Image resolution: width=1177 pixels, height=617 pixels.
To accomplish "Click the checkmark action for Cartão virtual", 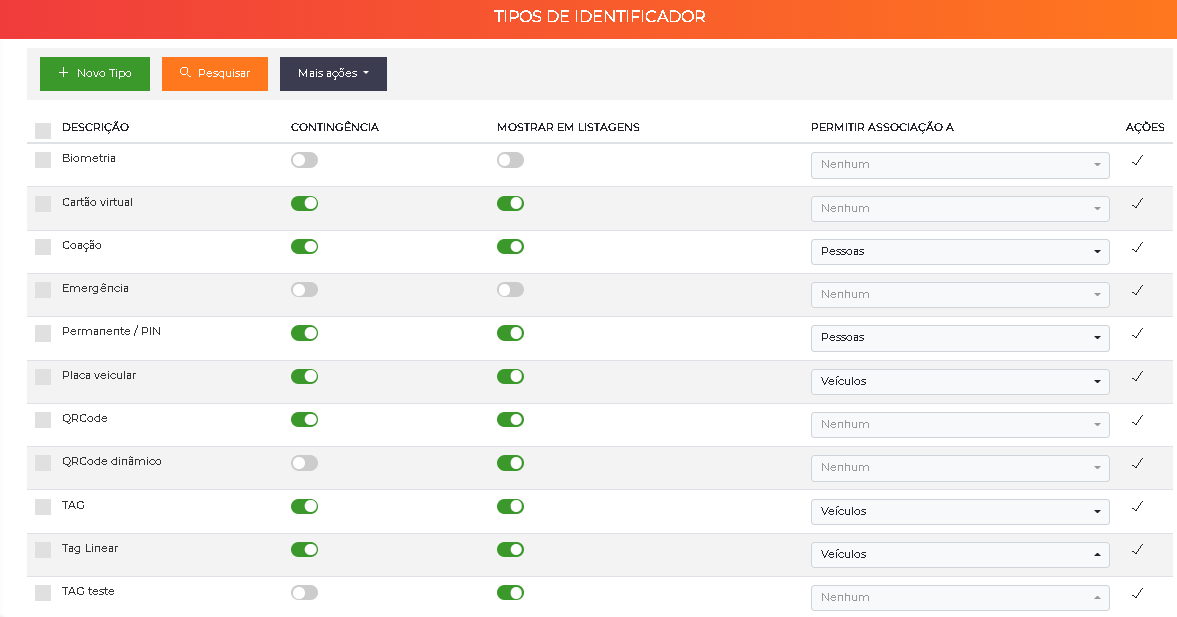I will pyautogui.click(x=1137, y=203).
